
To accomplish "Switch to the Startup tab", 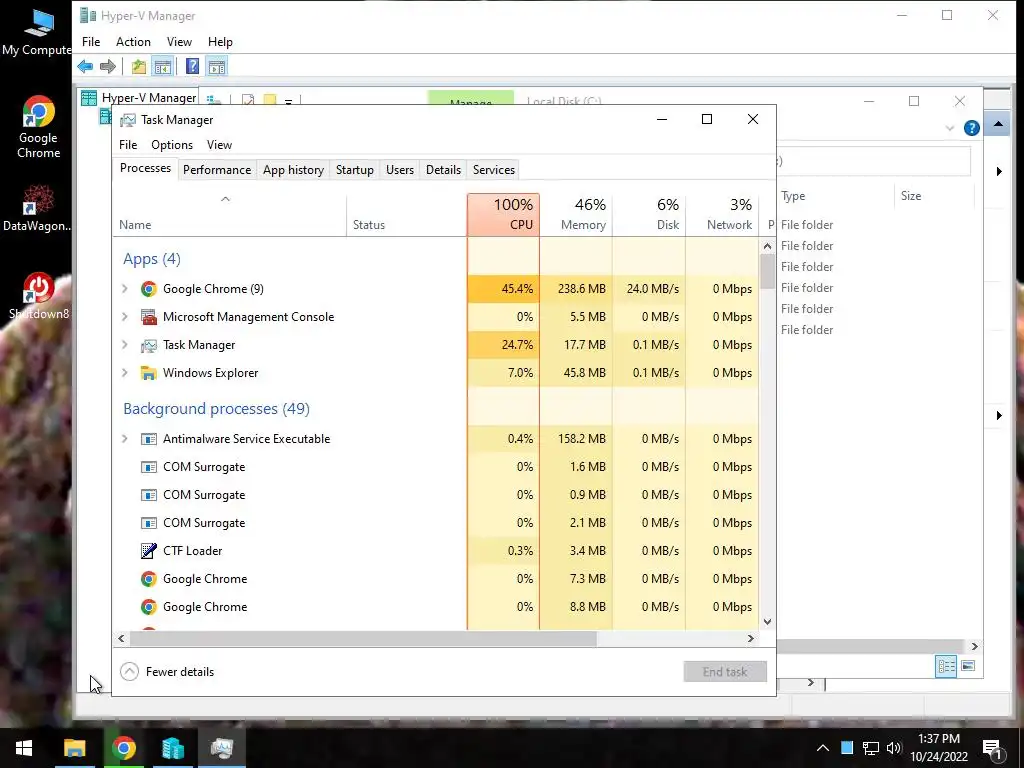I will 355,170.
